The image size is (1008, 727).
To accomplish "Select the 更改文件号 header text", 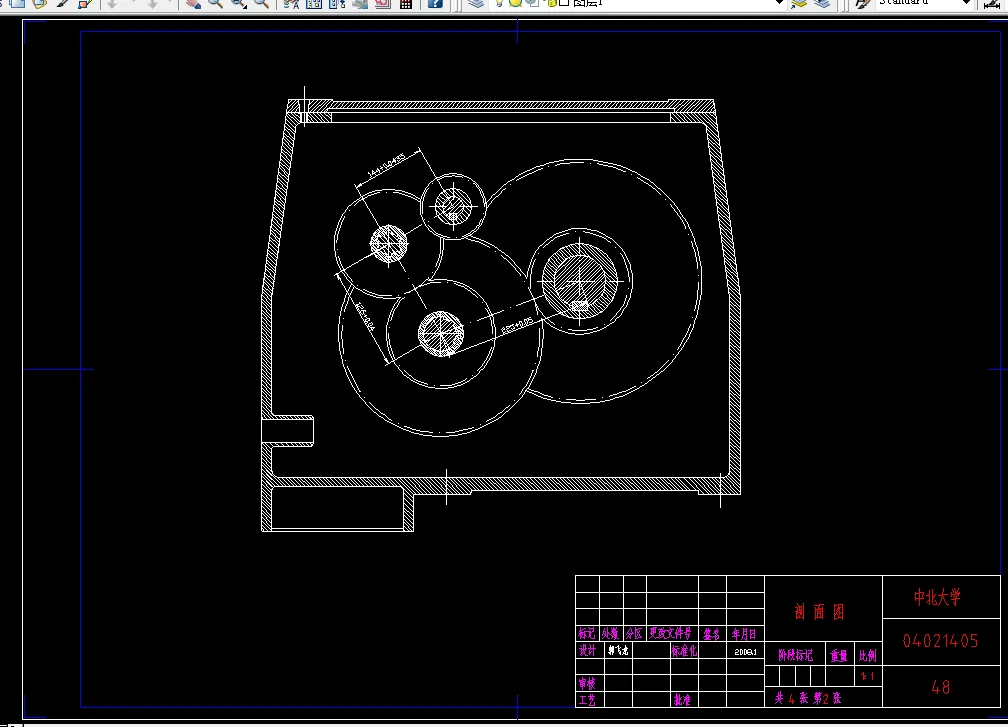I will click(x=670, y=633).
